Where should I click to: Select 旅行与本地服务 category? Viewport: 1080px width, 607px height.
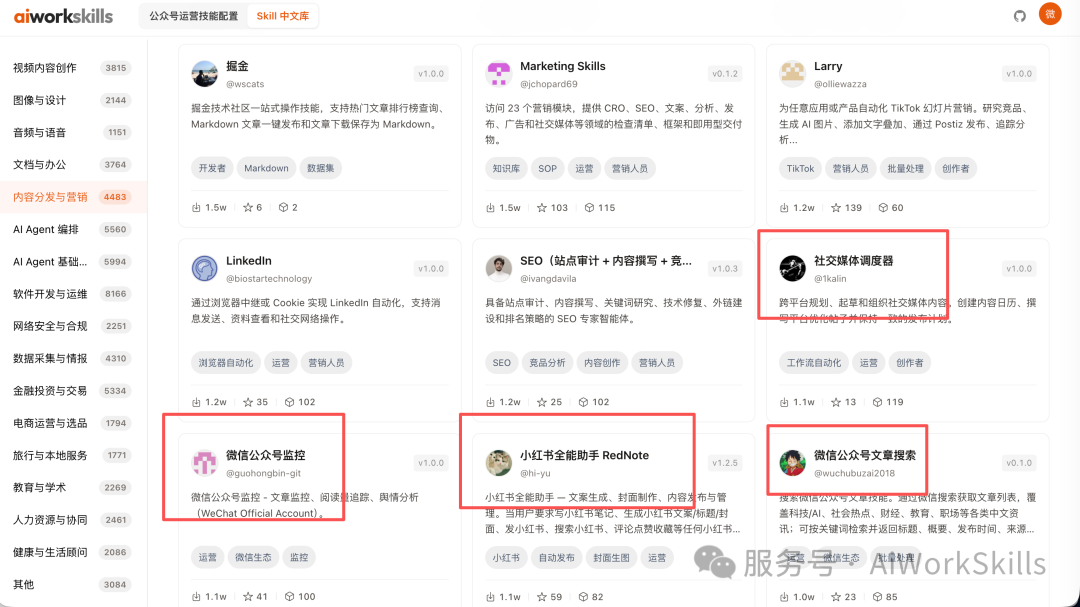73,455
